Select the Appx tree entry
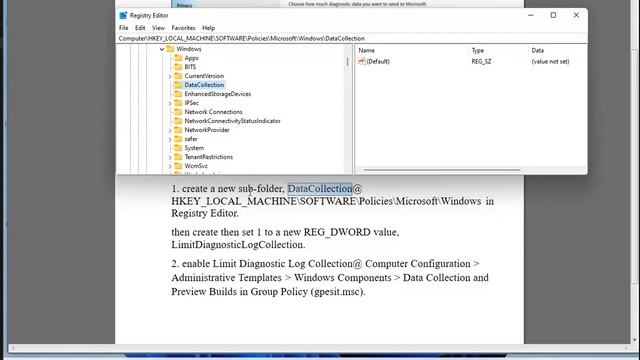 [x=191, y=58]
